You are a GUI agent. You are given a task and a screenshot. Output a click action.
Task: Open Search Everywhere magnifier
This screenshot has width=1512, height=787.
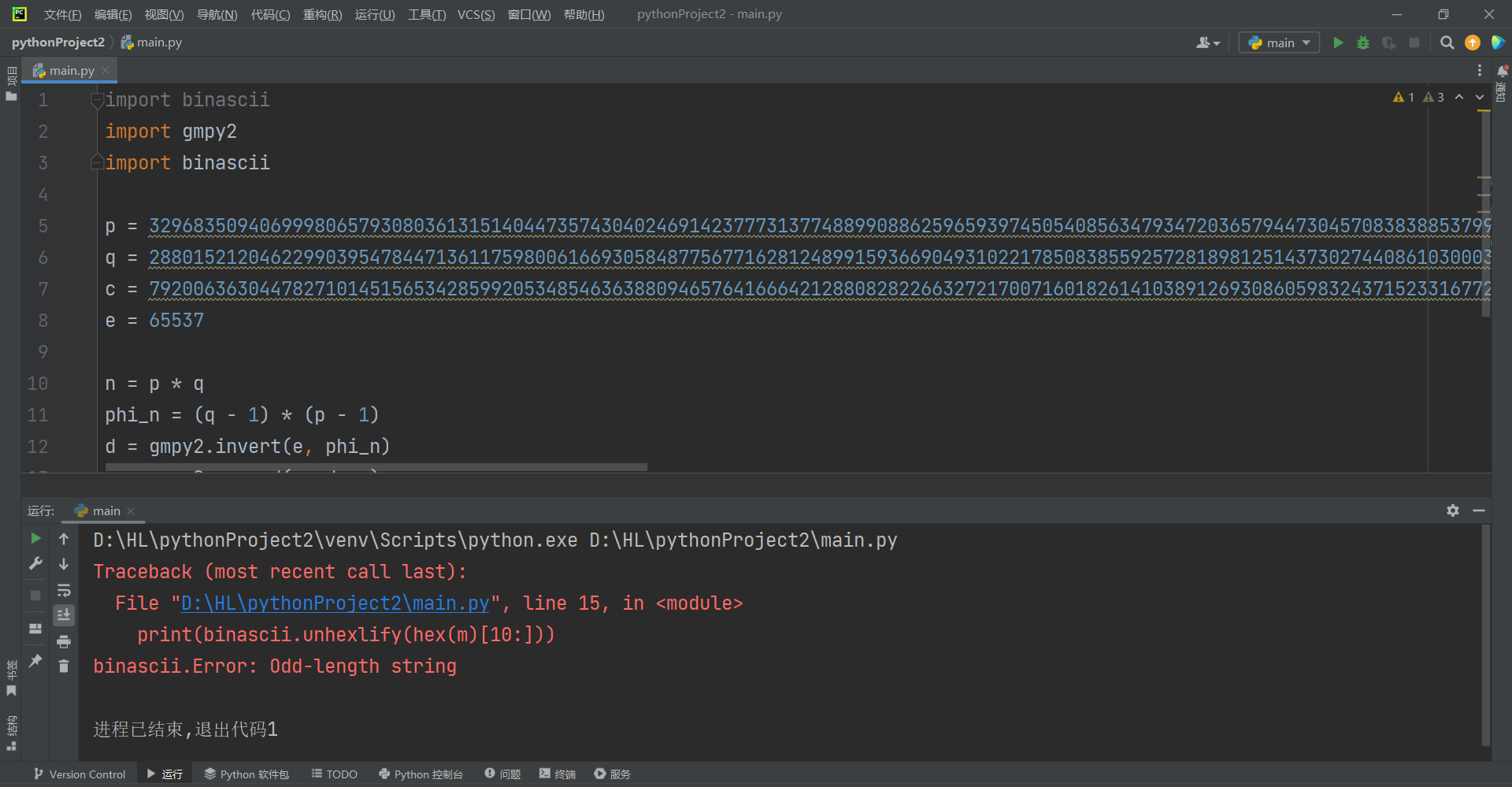[x=1447, y=43]
